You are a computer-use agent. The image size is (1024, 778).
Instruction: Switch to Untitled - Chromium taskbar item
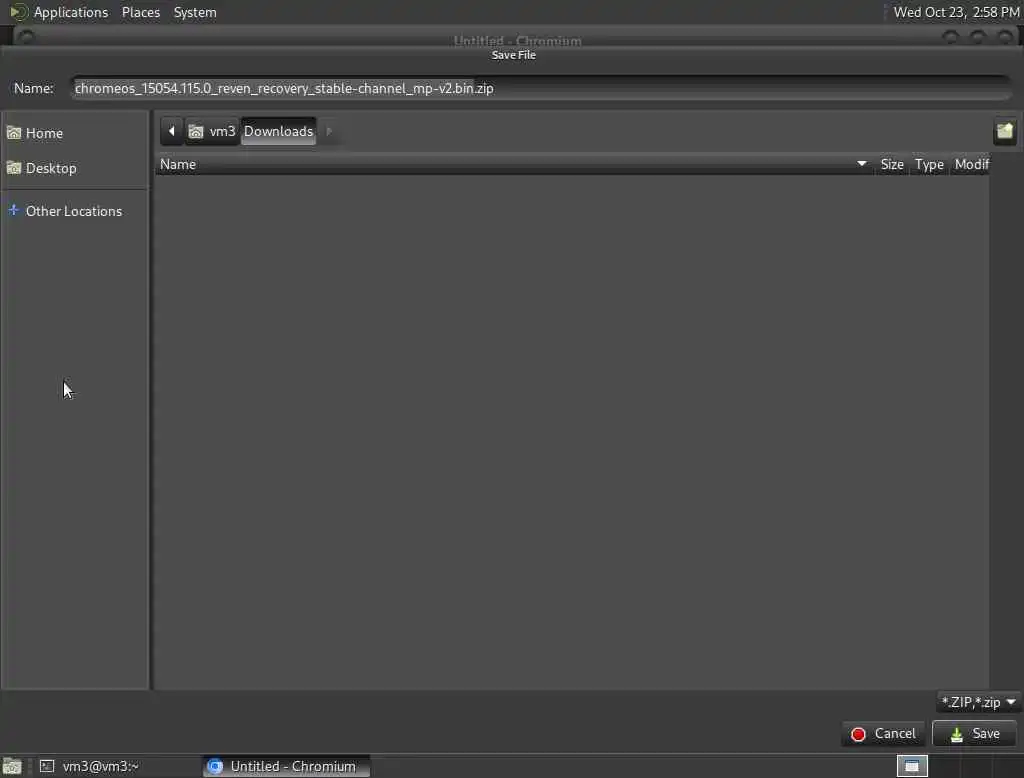point(286,766)
